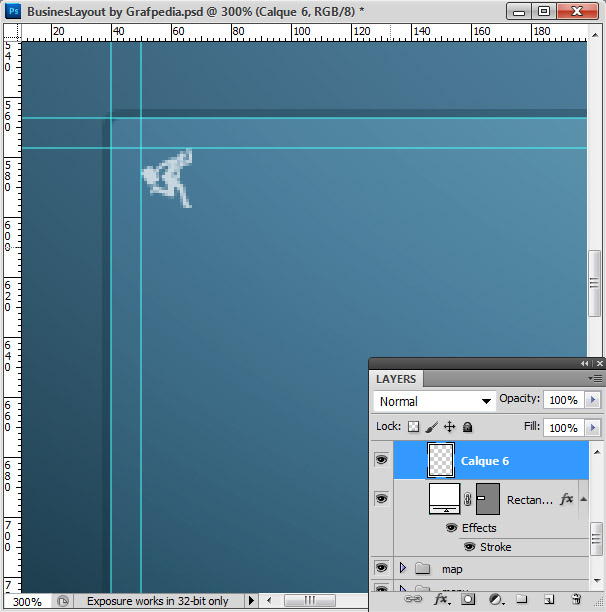Open the Layers panel options menu
The height and width of the screenshot is (612, 606).
595,378
